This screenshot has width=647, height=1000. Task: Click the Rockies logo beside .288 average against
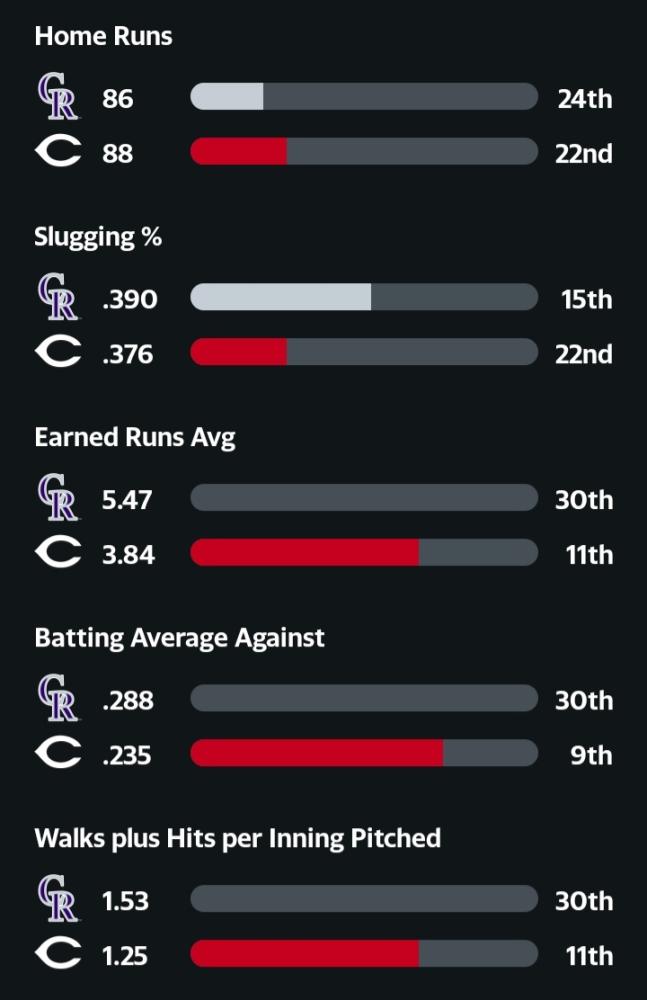[x=57, y=698]
